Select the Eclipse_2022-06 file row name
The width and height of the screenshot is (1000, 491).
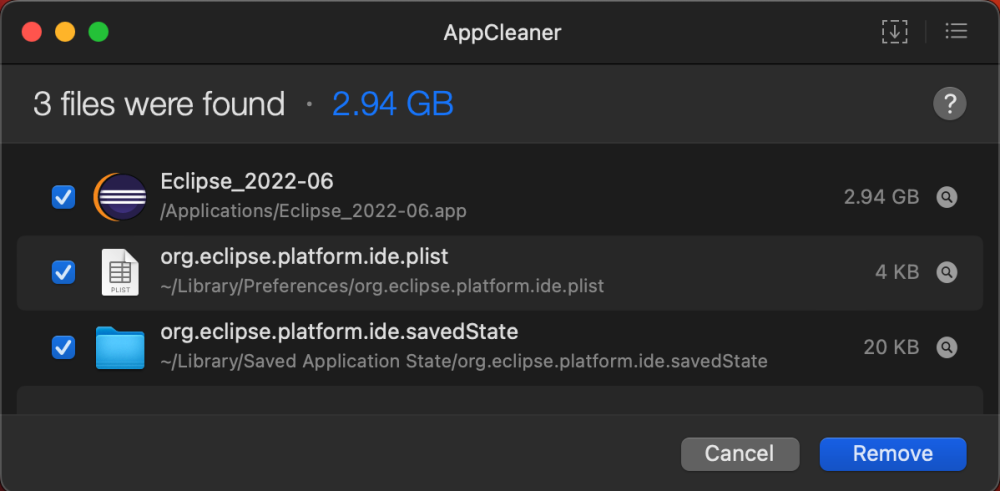coord(247,182)
